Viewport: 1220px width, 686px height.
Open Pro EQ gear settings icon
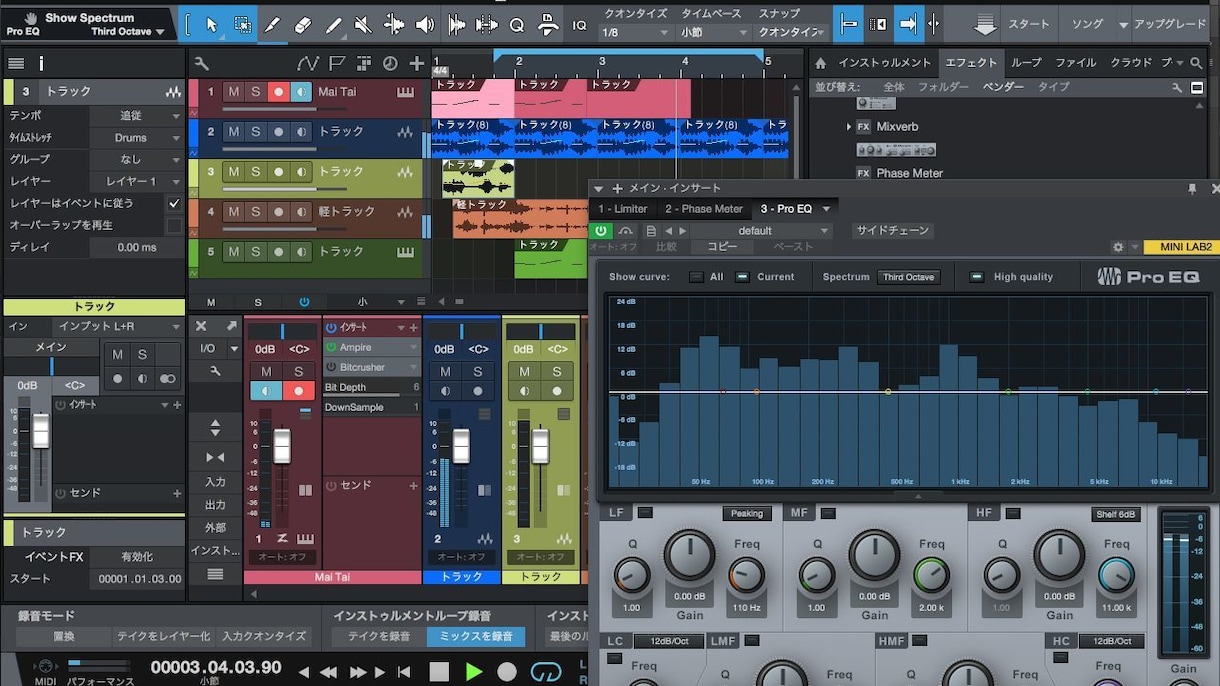coord(1119,247)
